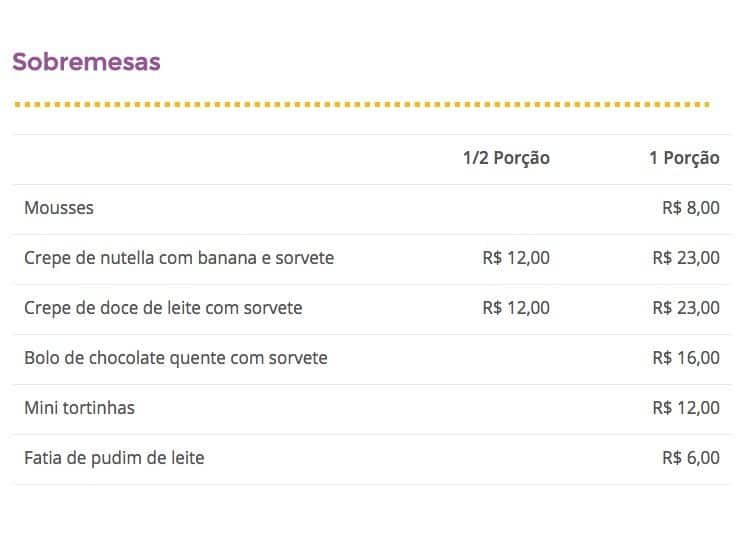Click the empty half-portion cell for Mousses
735x546 pixels.
click(505, 208)
